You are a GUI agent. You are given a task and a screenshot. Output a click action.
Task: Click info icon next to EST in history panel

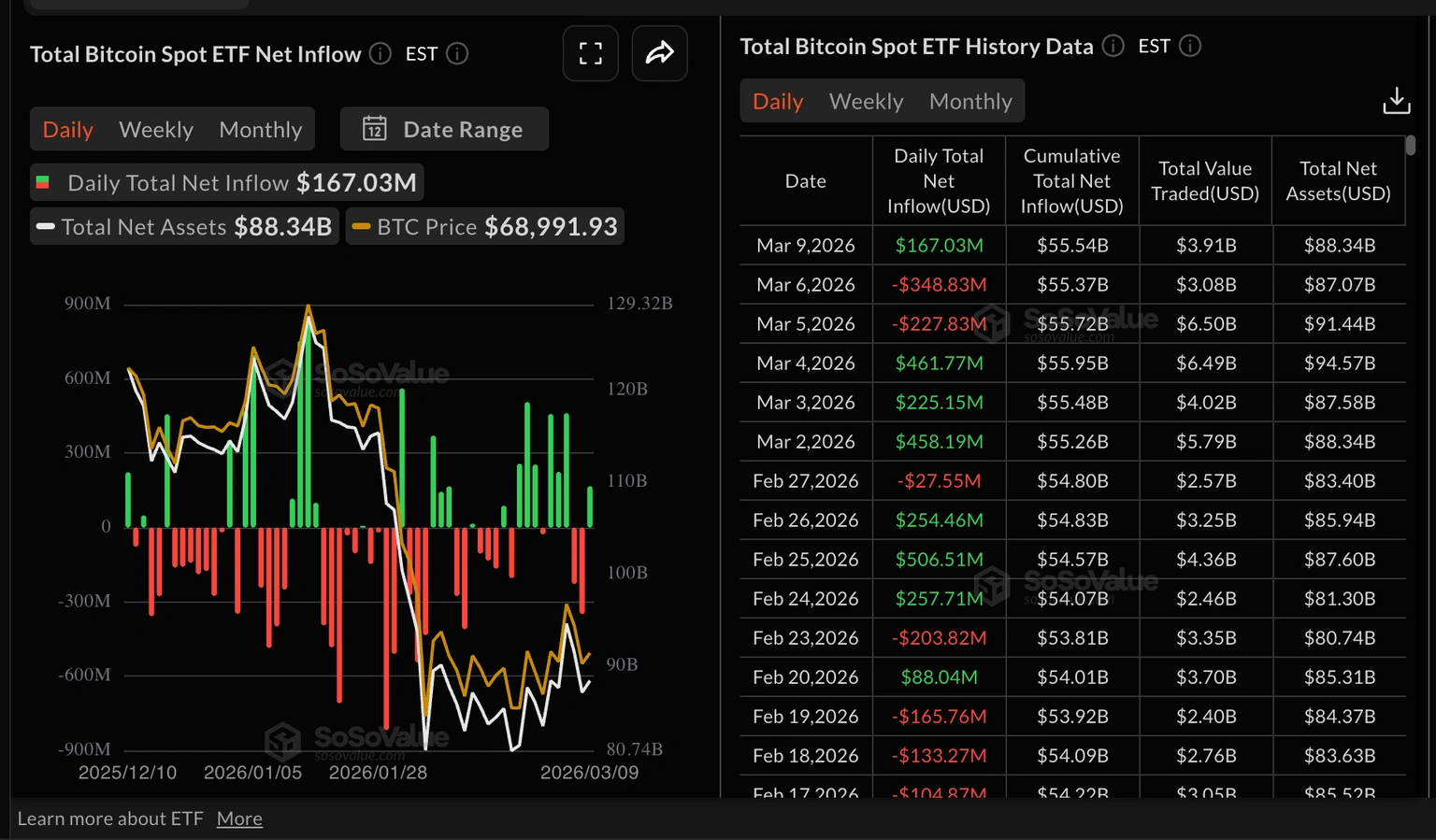(x=1190, y=46)
